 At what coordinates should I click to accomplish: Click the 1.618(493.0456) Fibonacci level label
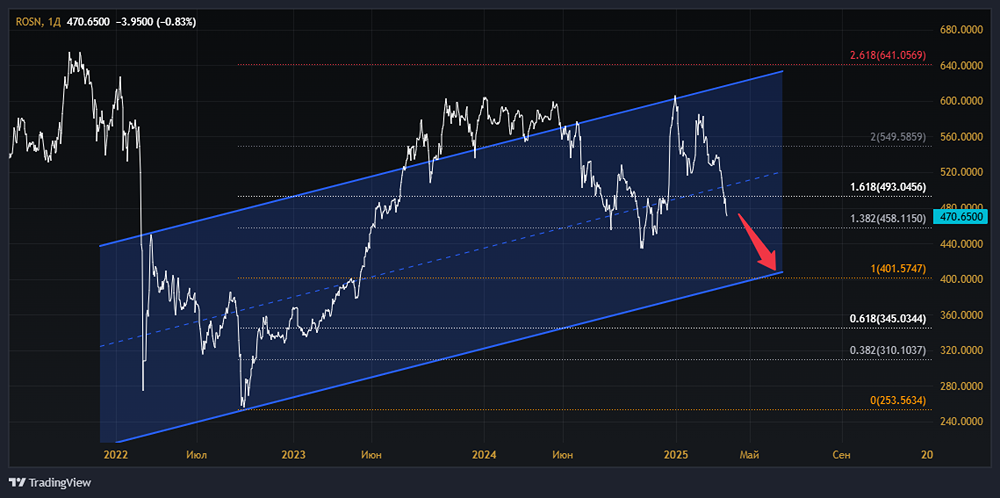(887, 187)
